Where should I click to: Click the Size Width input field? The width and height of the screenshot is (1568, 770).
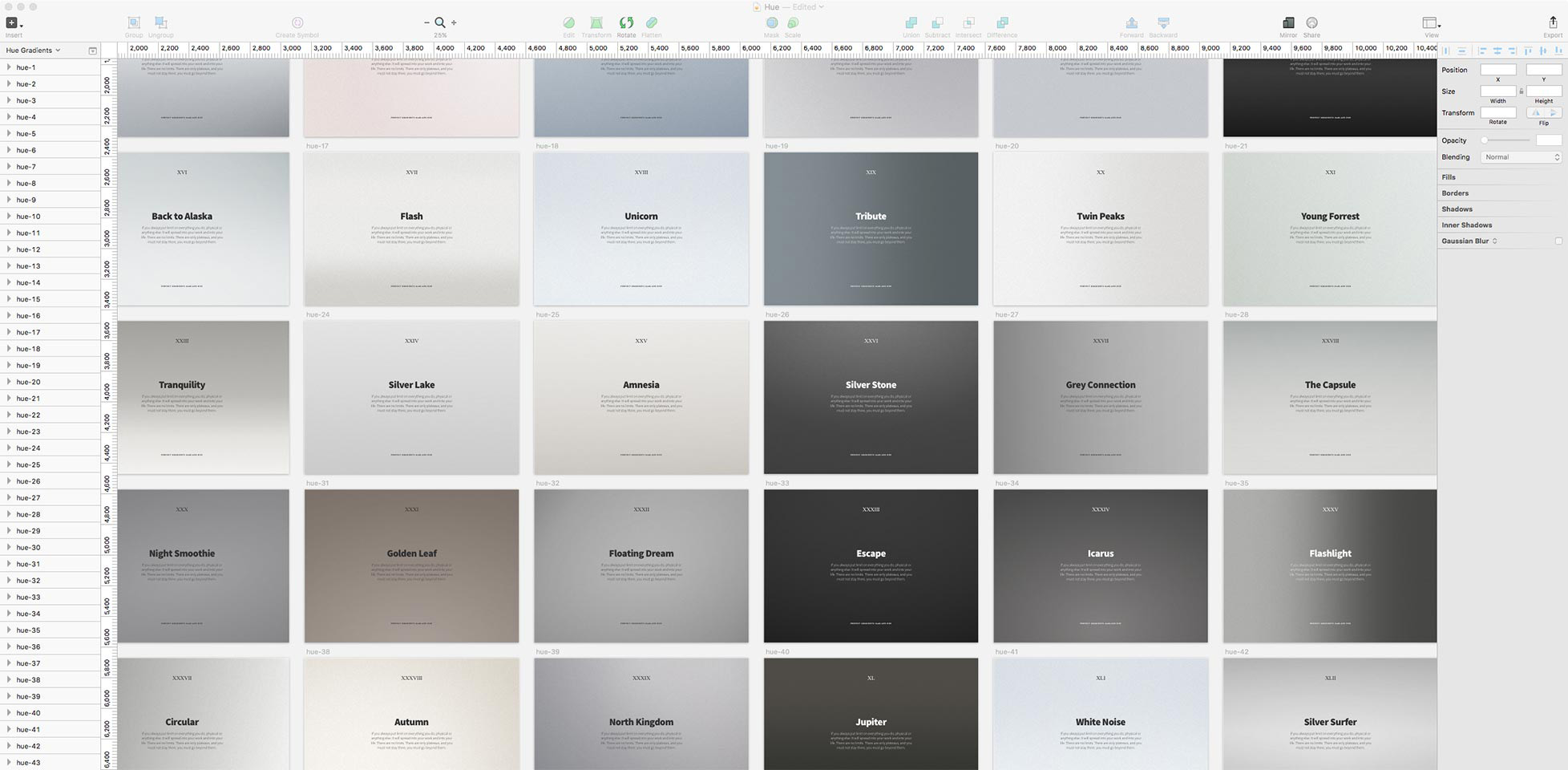tap(1498, 91)
